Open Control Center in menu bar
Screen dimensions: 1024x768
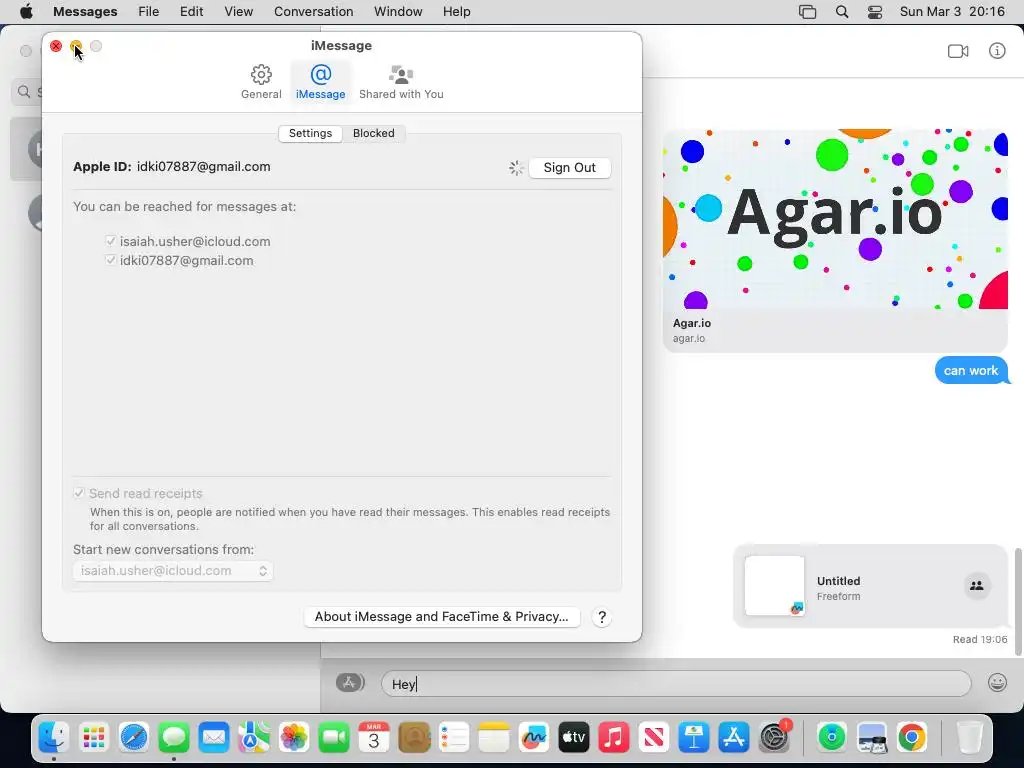pos(874,12)
